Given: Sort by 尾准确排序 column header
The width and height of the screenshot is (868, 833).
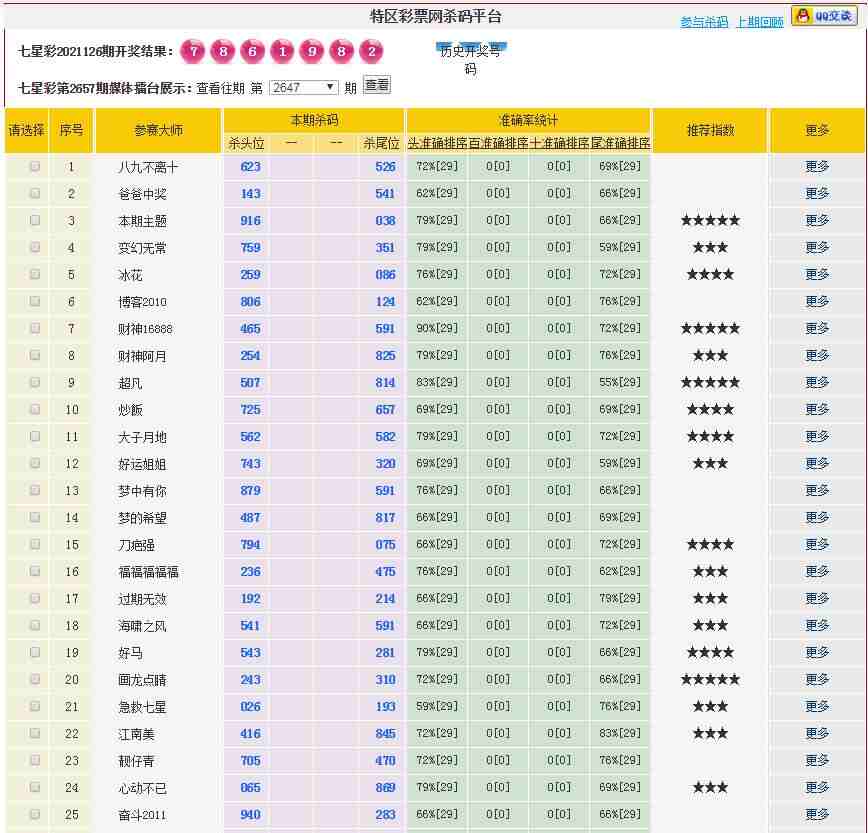Looking at the screenshot, I should (x=620, y=143).
